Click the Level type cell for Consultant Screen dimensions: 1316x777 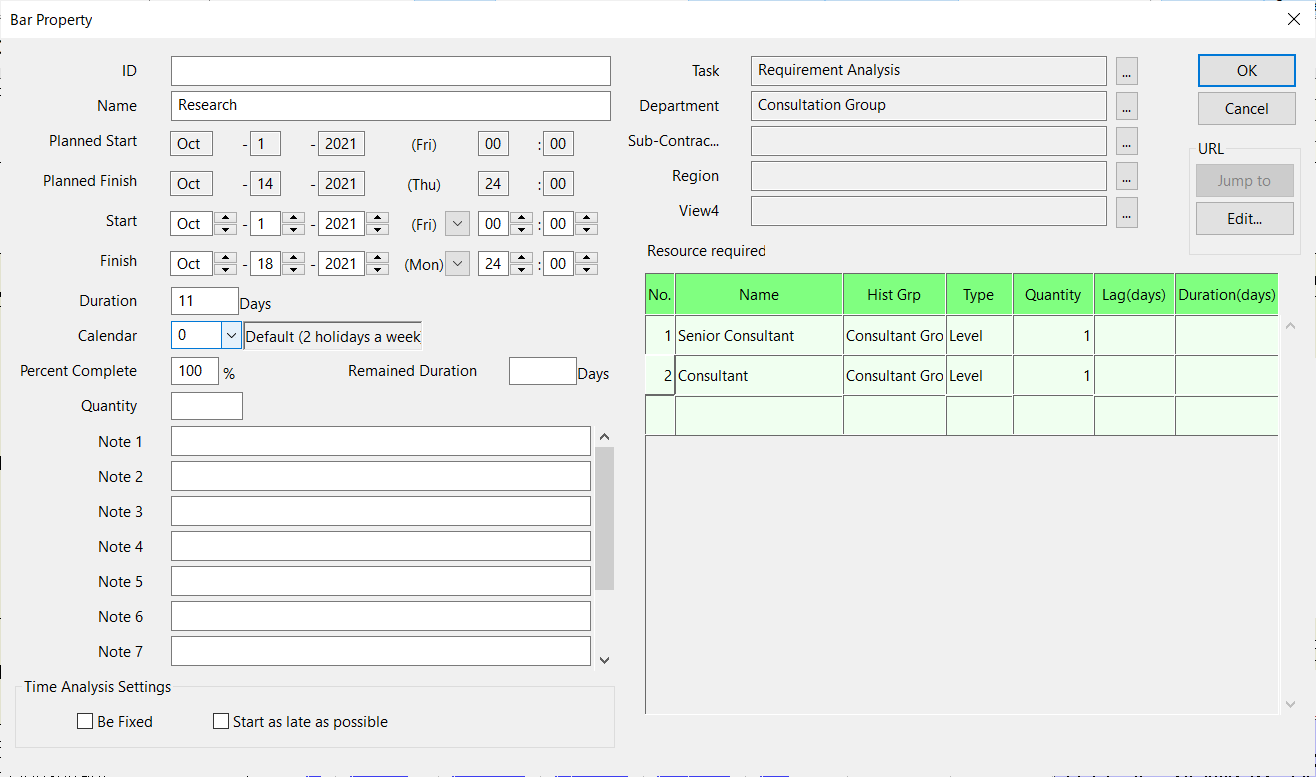979,376
